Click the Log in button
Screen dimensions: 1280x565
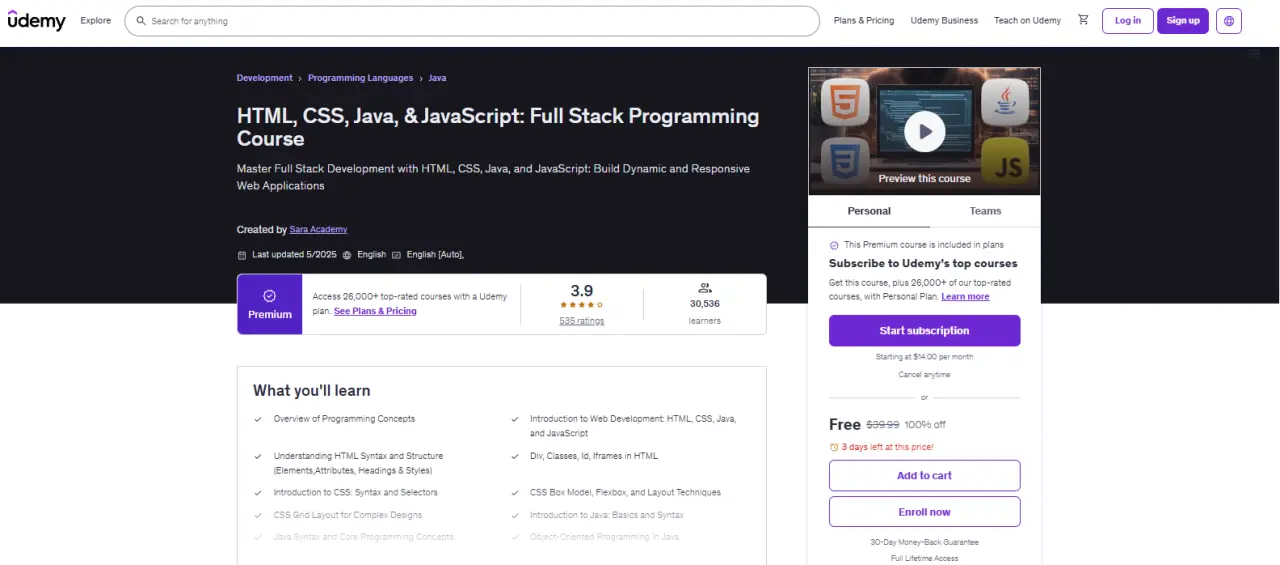1128,21
